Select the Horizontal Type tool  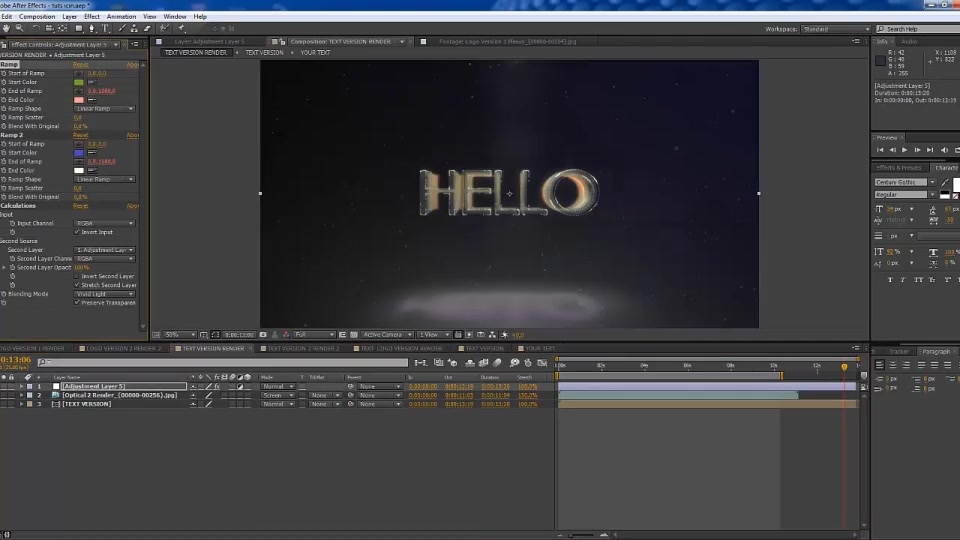pos(105,28)
